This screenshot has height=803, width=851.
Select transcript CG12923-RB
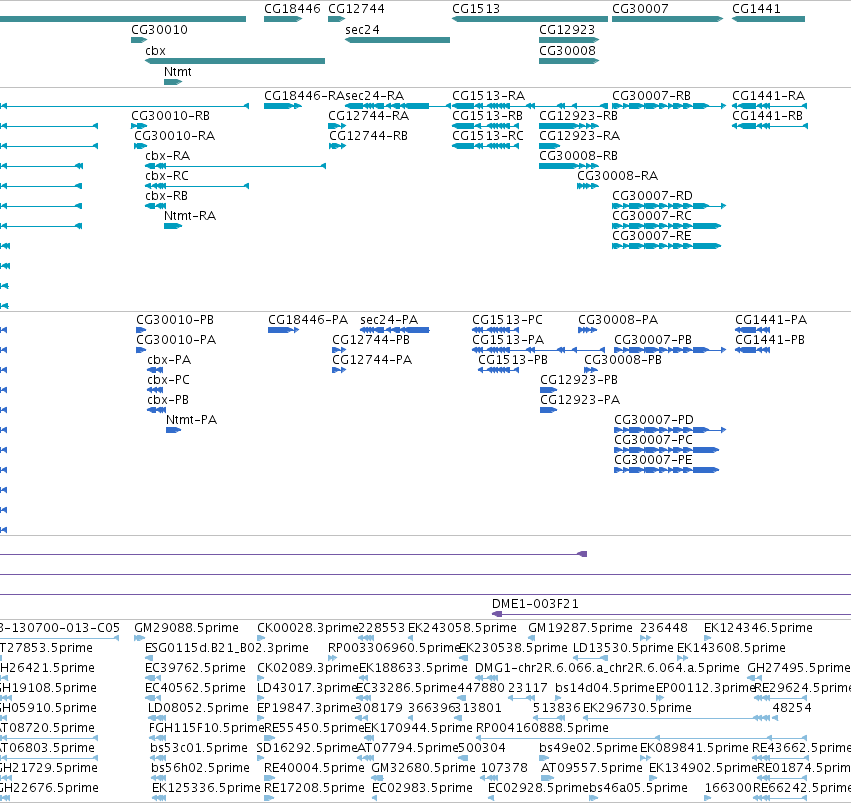coord(578,116)
